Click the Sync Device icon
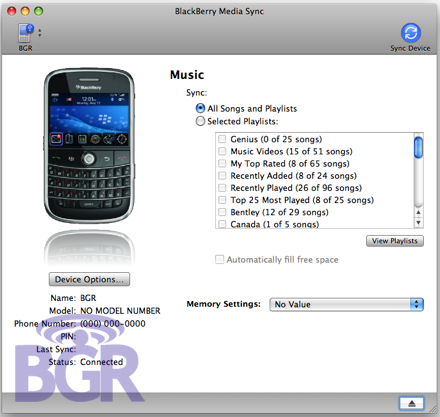Viewport: 440px width, 417px height. (410, 33)
